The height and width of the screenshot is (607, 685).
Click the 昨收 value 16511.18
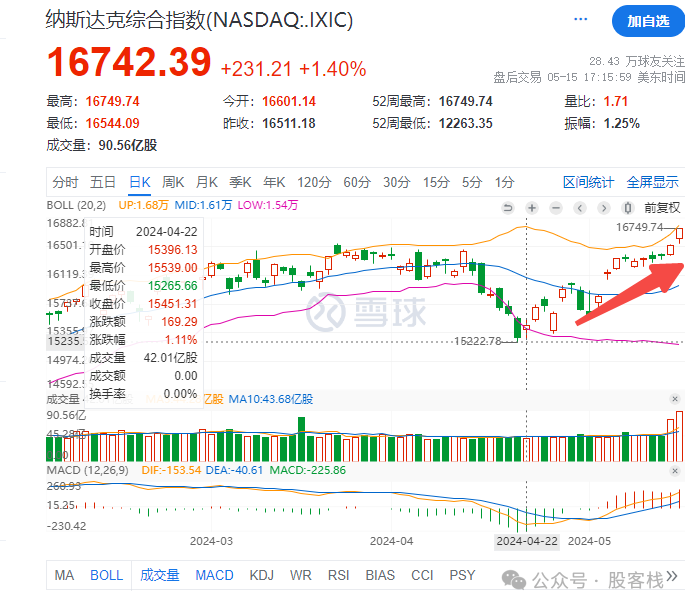click(x=289, y=123)
